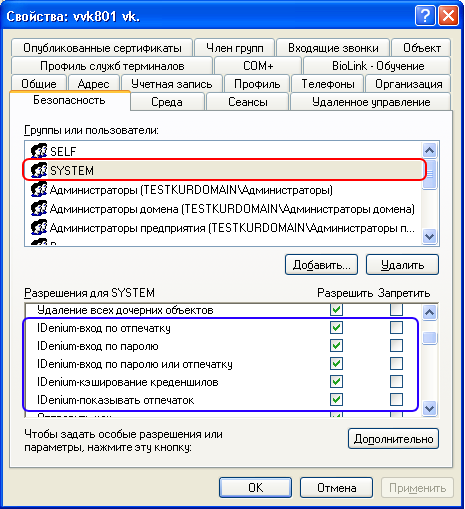The height and width of the screenshot is (509, 465).
Task: Click the SYSTEM user group icon
Action: [39, 170]
